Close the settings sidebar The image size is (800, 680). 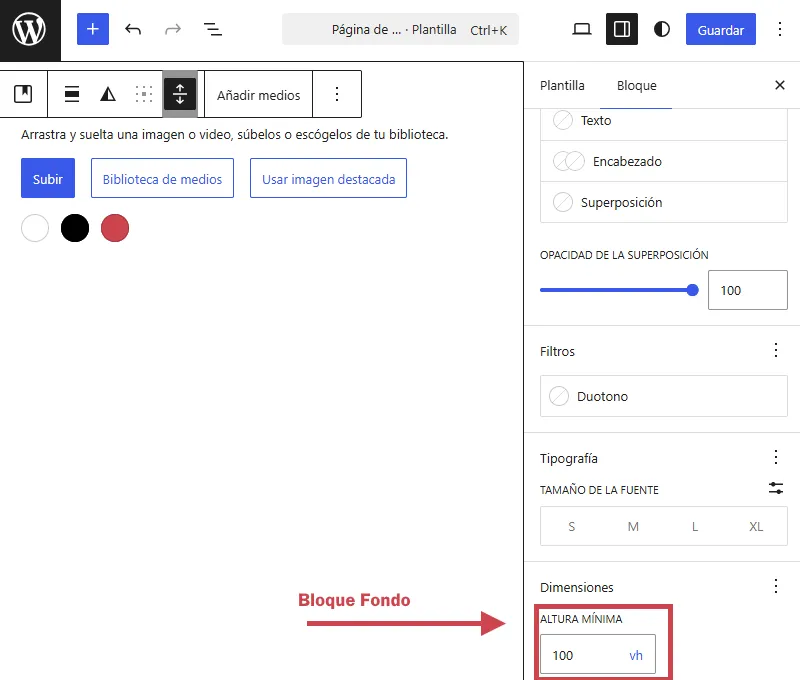click(780, 85)
